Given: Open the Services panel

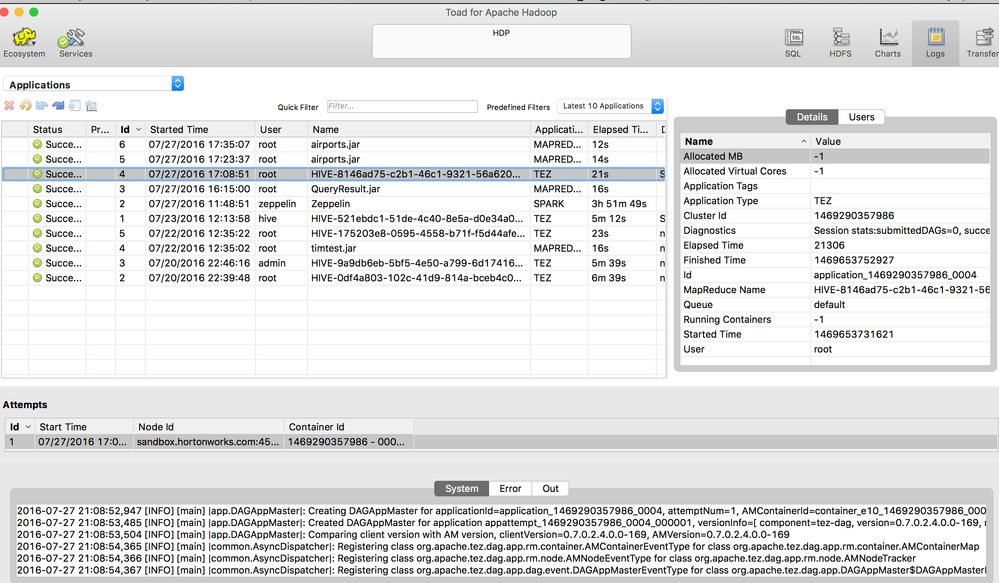Looking at the screenshot, I should pos(70,41).
